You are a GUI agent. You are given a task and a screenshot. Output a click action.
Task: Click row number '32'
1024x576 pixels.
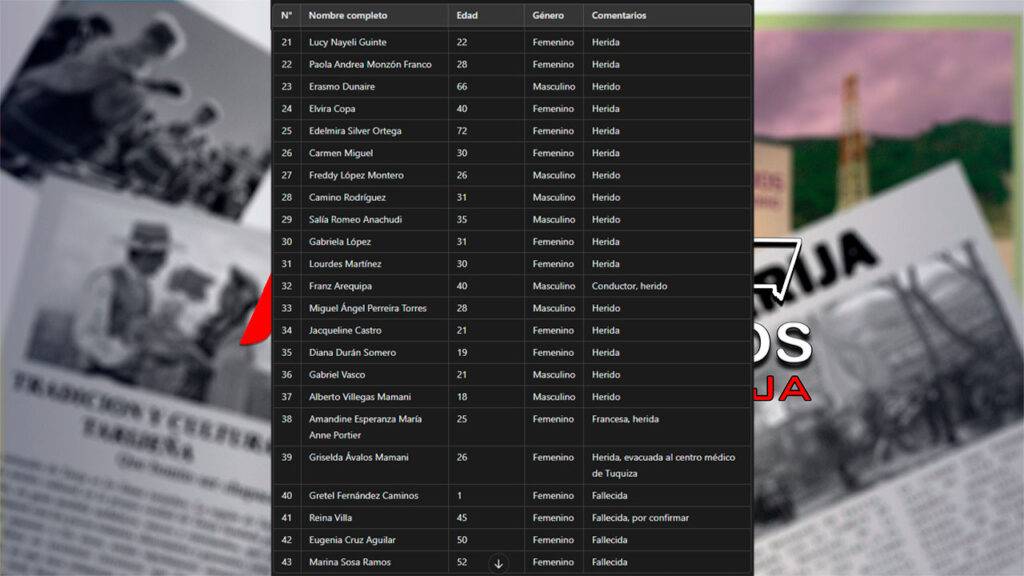pyautogui.click(x=287, y=287)
